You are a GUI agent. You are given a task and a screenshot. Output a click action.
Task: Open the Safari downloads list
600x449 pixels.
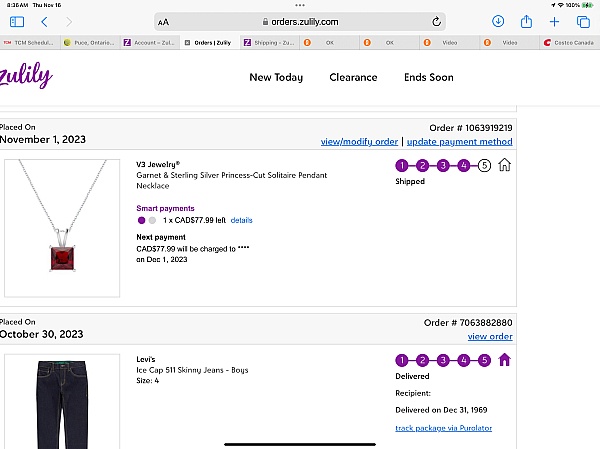(498, 21)
